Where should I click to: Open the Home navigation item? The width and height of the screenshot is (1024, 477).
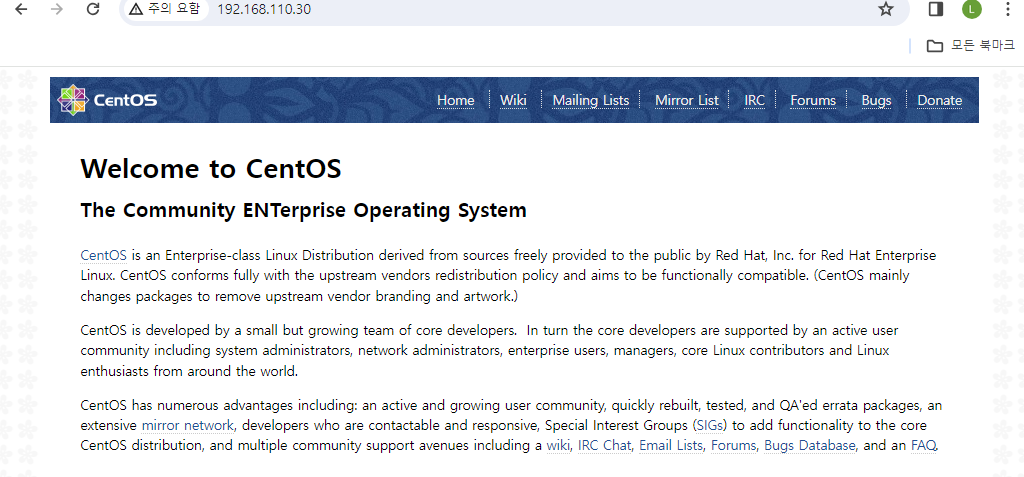coord(456,101)
